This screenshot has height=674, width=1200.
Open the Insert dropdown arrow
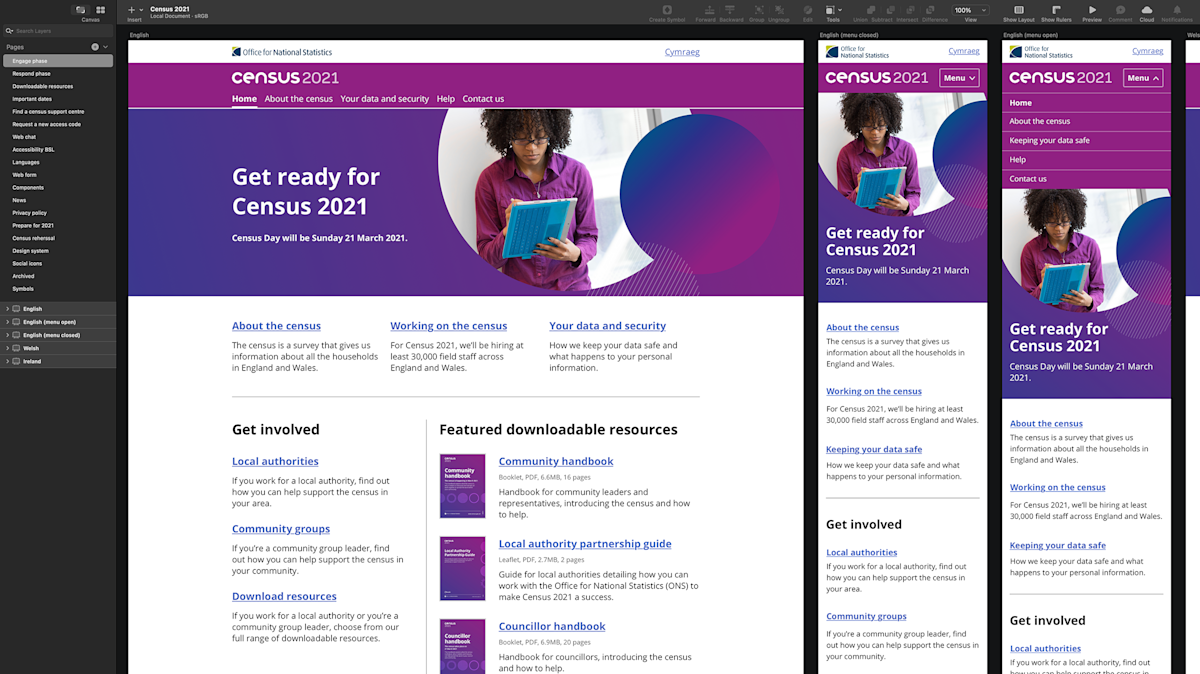[141, 9]
